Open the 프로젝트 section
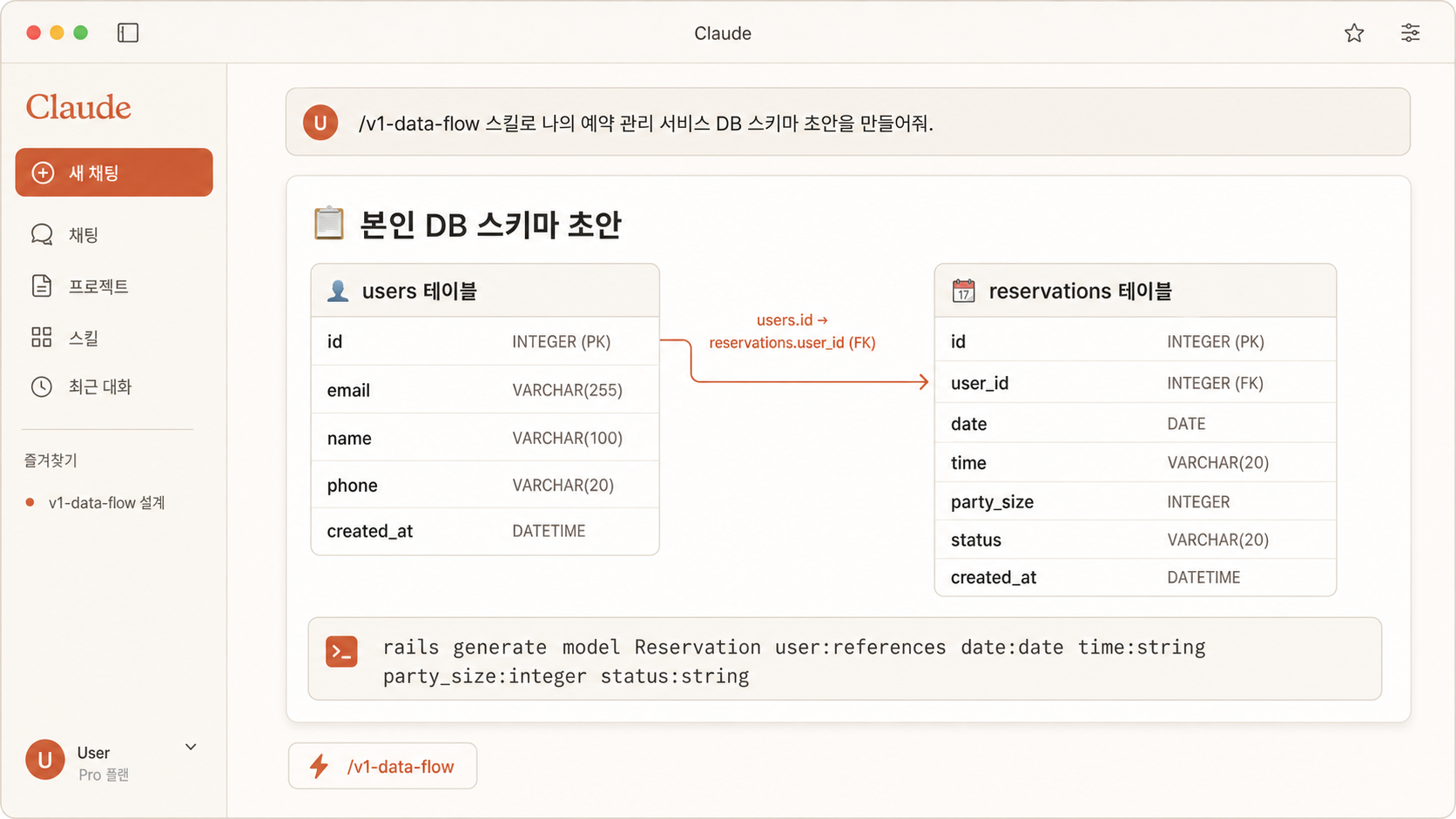 98,286
